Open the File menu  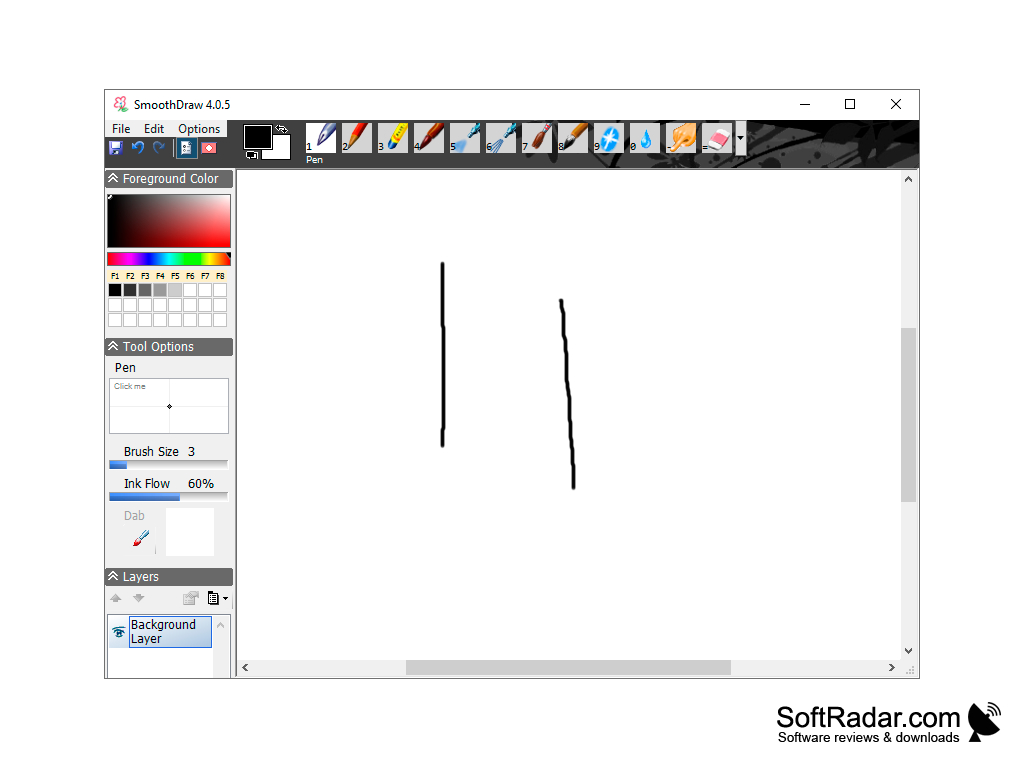[x=121, y=129]
